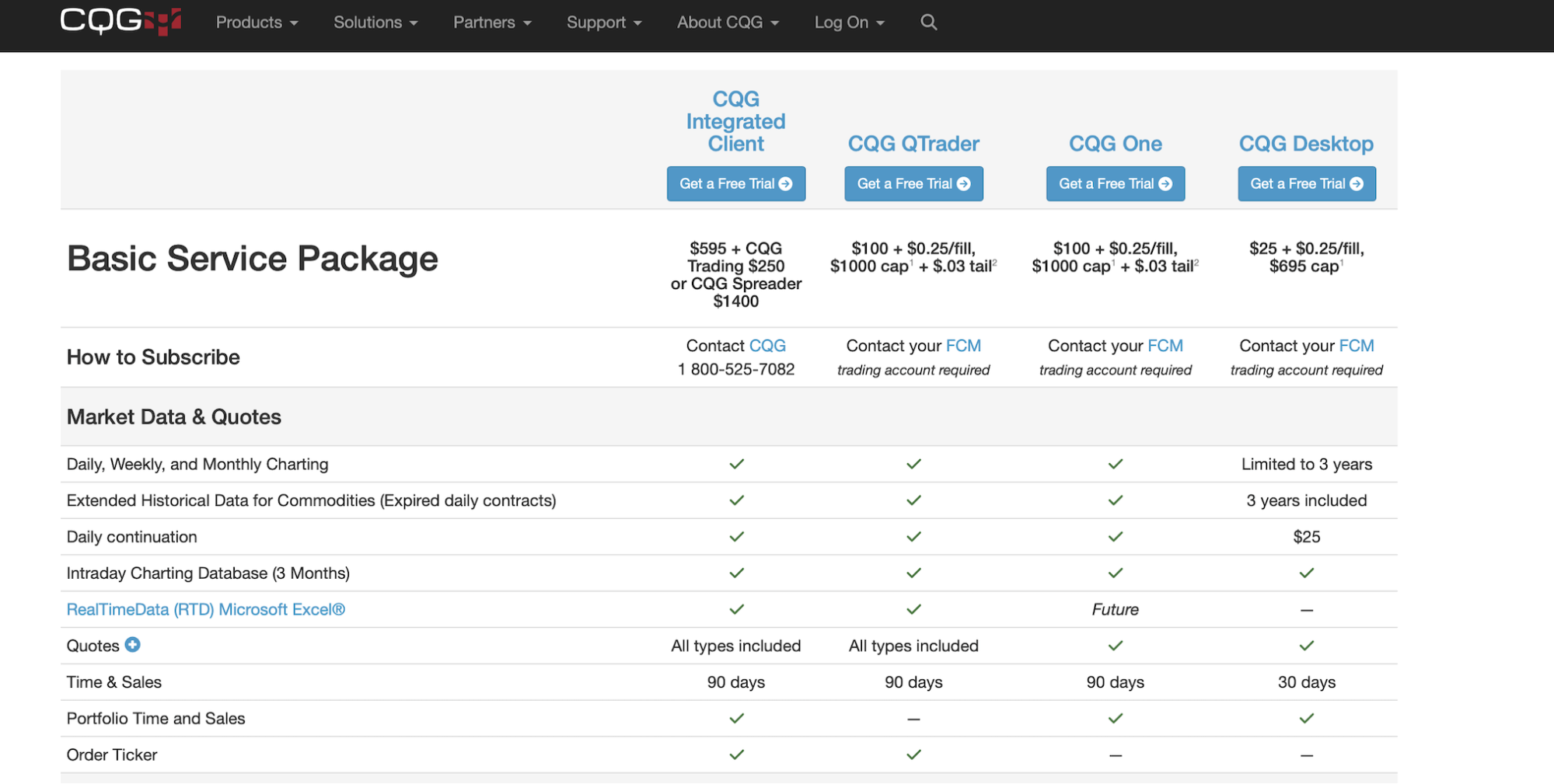Screen dimensions: 1554x784
Task: Click Quotes checkmark under CQG One
Action: coord(1115,646)
